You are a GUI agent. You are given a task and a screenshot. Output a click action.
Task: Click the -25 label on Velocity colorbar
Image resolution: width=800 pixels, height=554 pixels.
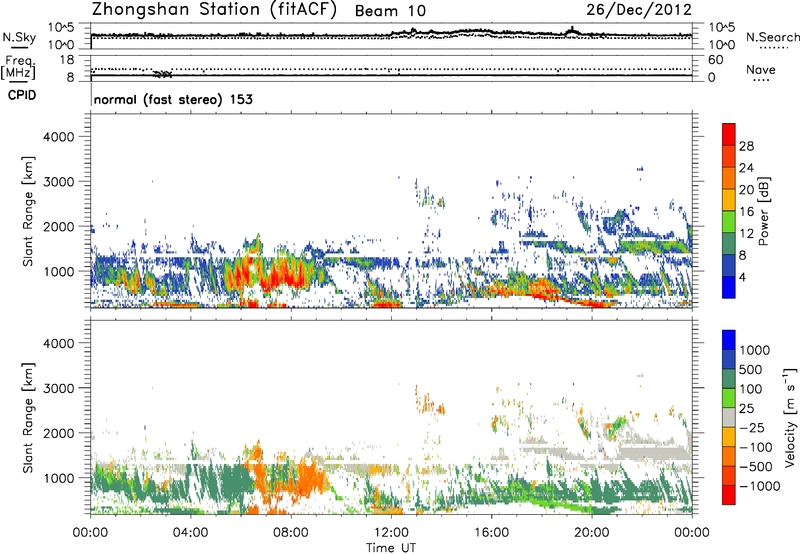(752, 427)
